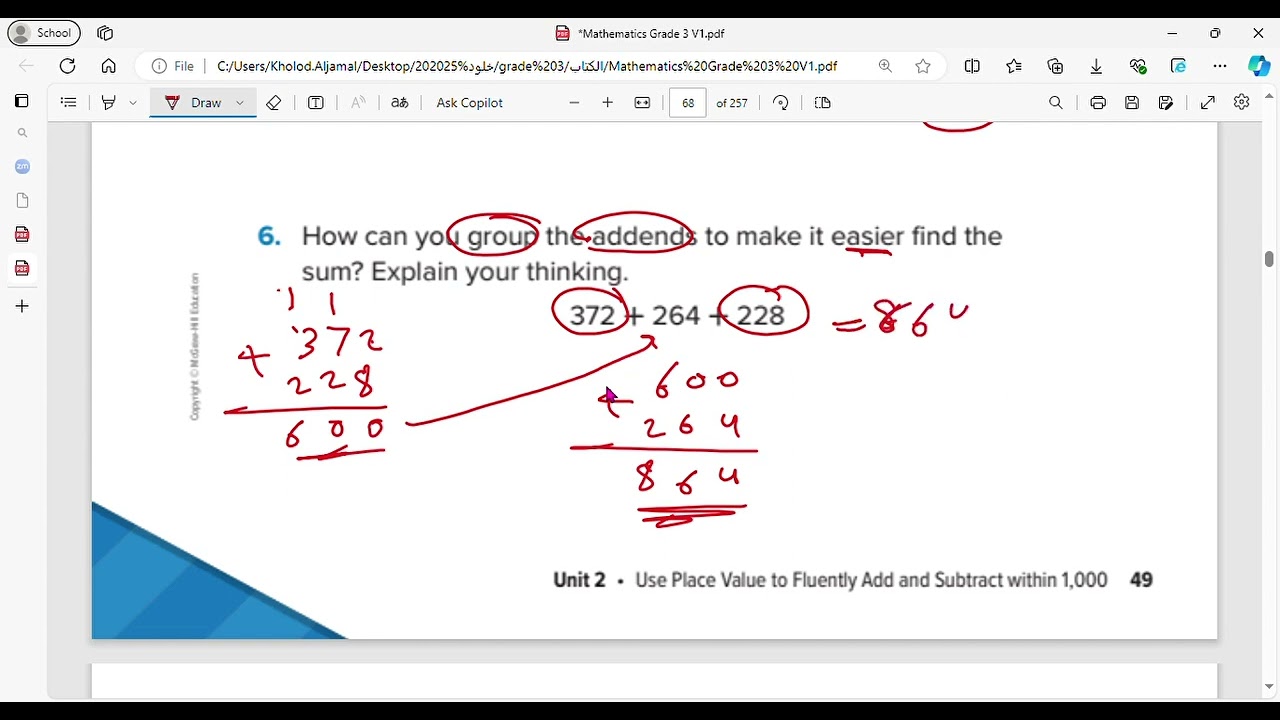This screenshot has height=720, width=1280.
Task: Click the vertical scrollbar thumb
Action: click(x=1269, y=259)
